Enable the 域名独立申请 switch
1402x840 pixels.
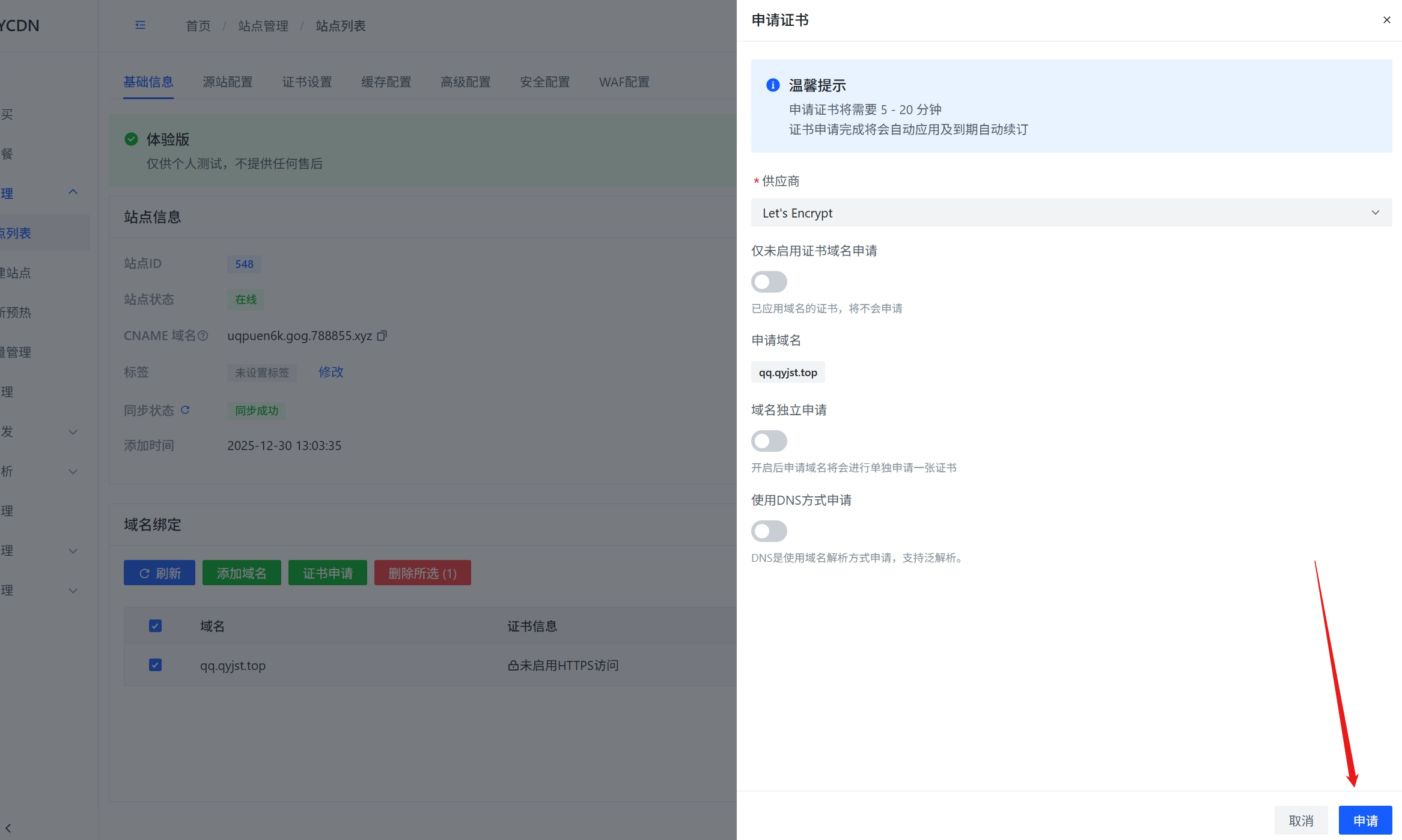[769, 441]
